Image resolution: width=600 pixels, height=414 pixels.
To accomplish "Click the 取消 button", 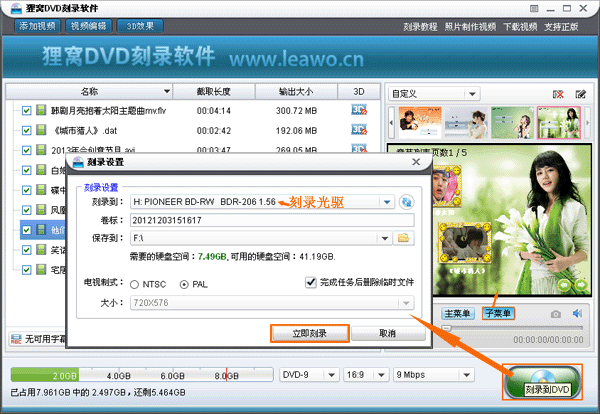I will pos(388,333).
